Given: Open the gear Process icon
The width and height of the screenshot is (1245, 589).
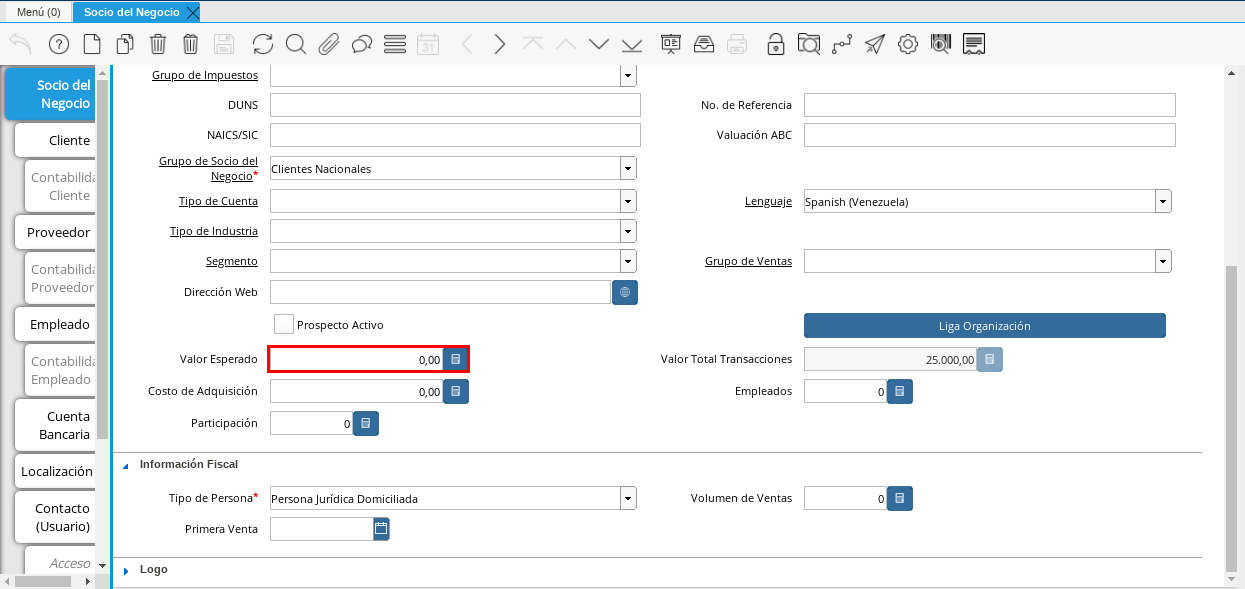Looking at the screenshot, I should coord(908,44).
